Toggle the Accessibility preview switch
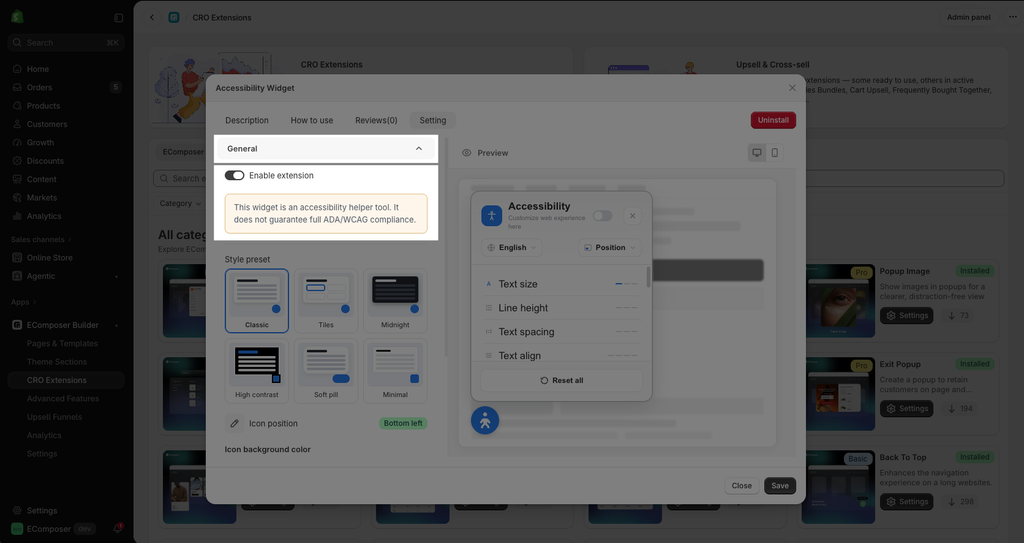Screen dimensions: 1024x543 (602, 216)
